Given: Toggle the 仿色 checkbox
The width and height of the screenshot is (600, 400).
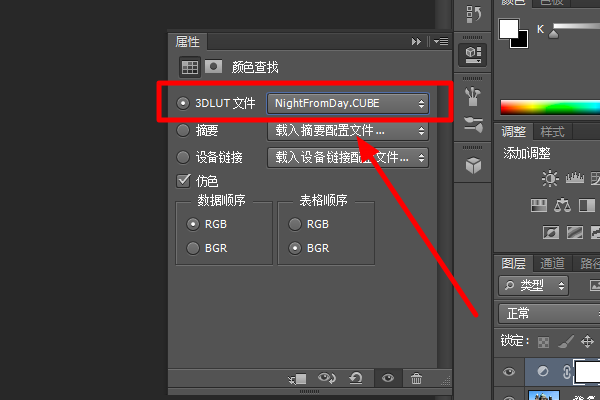Looking at the screenshot, I should point(184,181).
